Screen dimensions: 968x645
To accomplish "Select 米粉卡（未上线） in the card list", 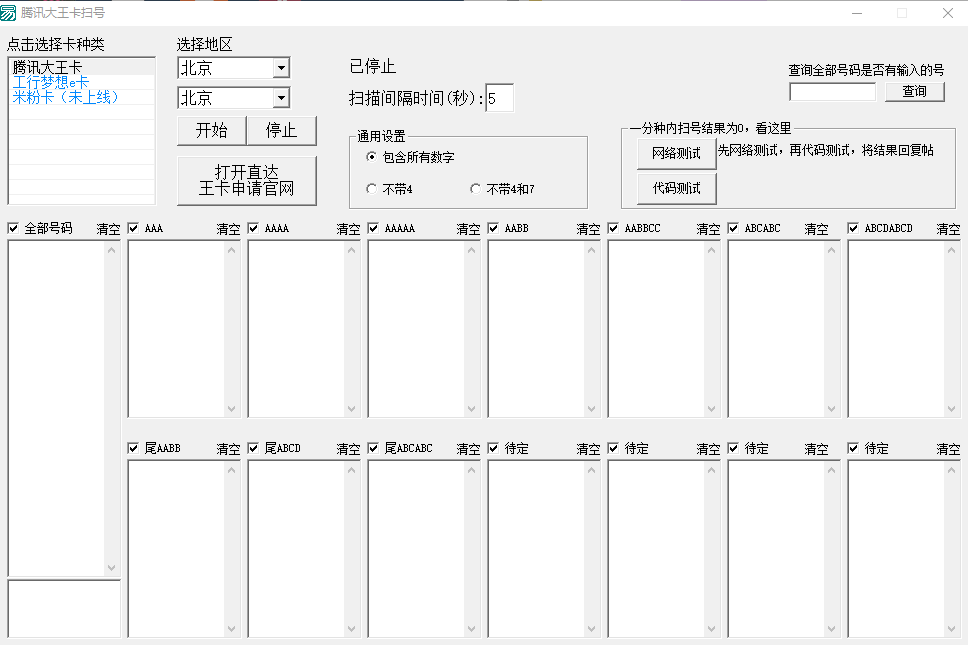I will tap(81, 97).
